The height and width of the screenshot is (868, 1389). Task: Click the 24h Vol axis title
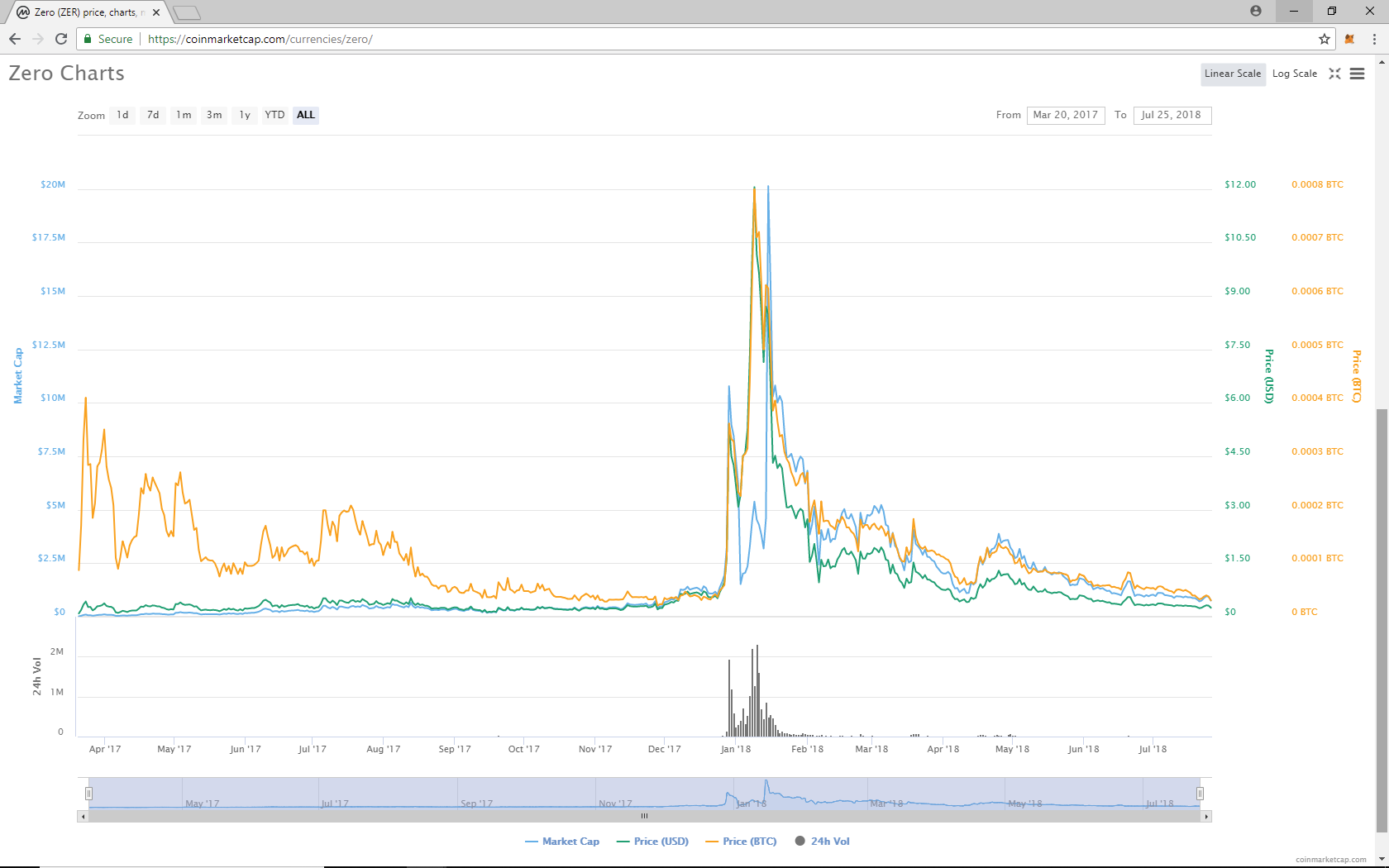point(37,676)
